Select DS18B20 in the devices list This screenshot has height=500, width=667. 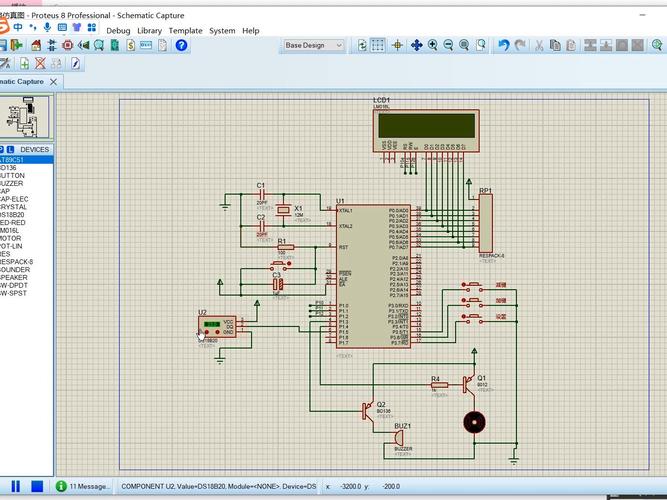12,215
